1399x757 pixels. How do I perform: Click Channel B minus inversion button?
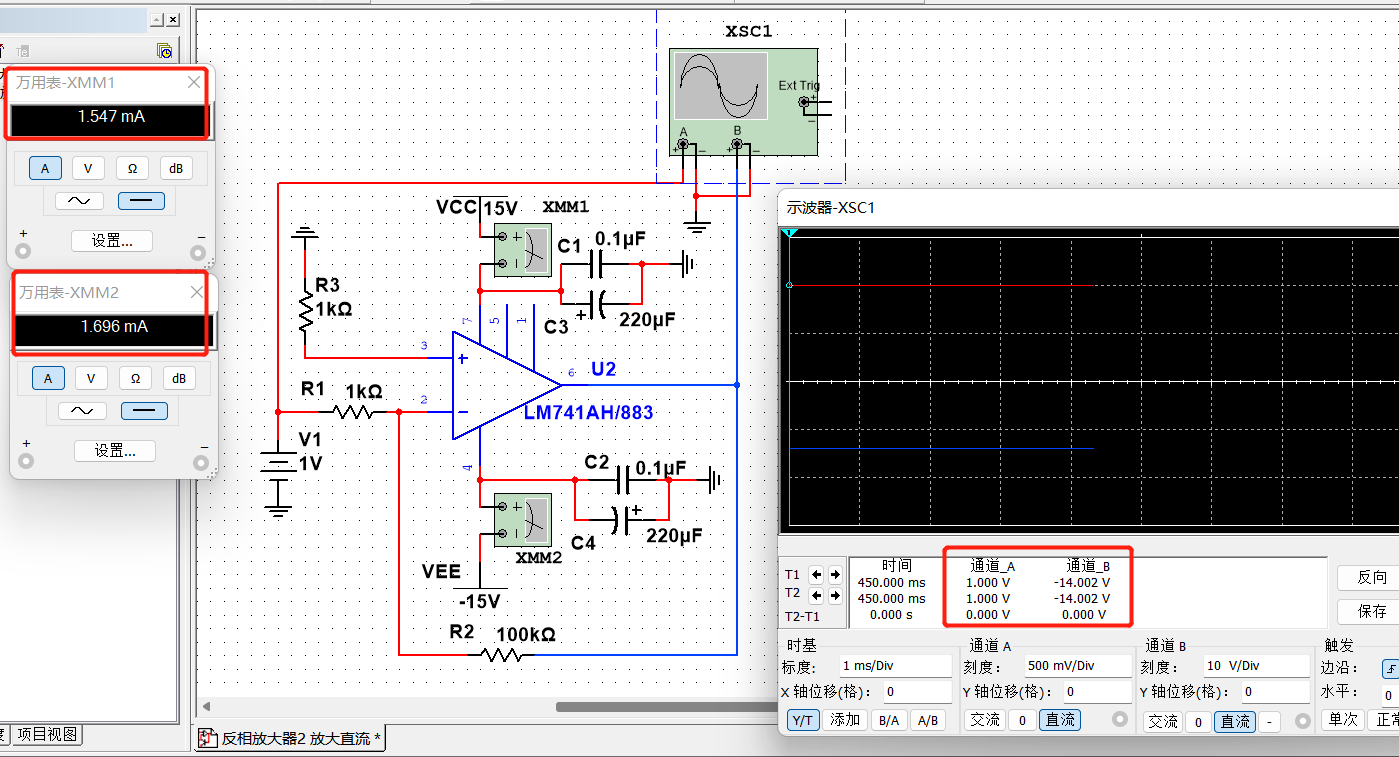[1269, 721]
